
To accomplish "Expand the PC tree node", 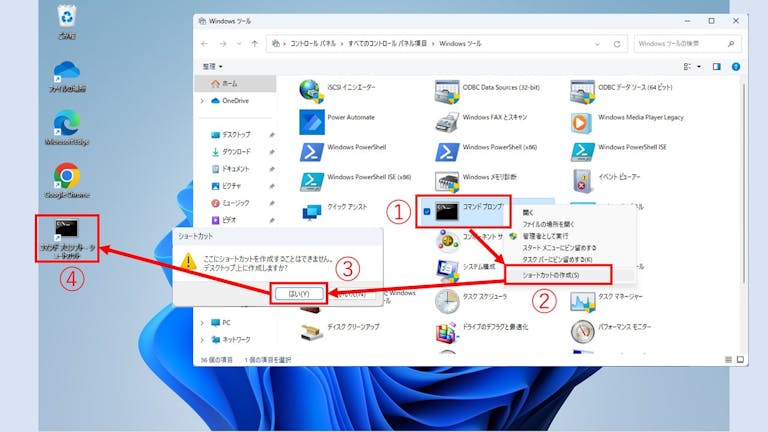I will [x=202, y=323].
